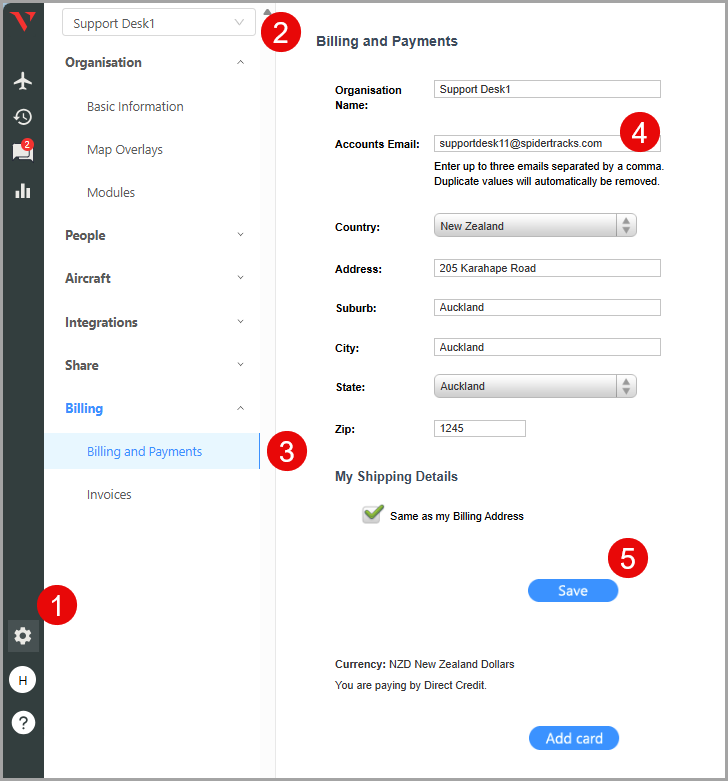Toggle Same as my Billing Address checkbox
This screenshot has height=781, width=728.
(x=373, y=514)
